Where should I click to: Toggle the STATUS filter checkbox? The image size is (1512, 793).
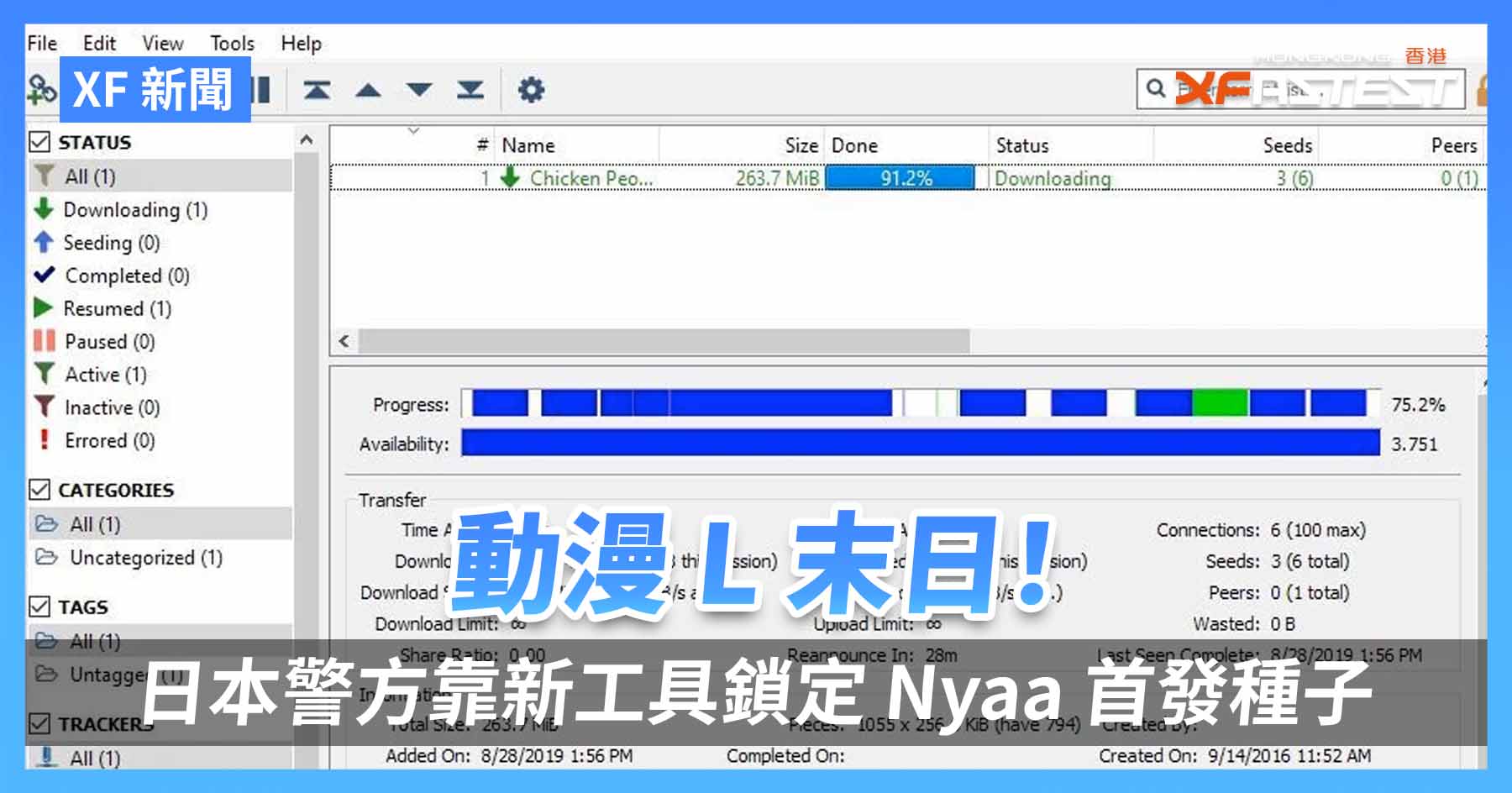[x=39, y=141]
